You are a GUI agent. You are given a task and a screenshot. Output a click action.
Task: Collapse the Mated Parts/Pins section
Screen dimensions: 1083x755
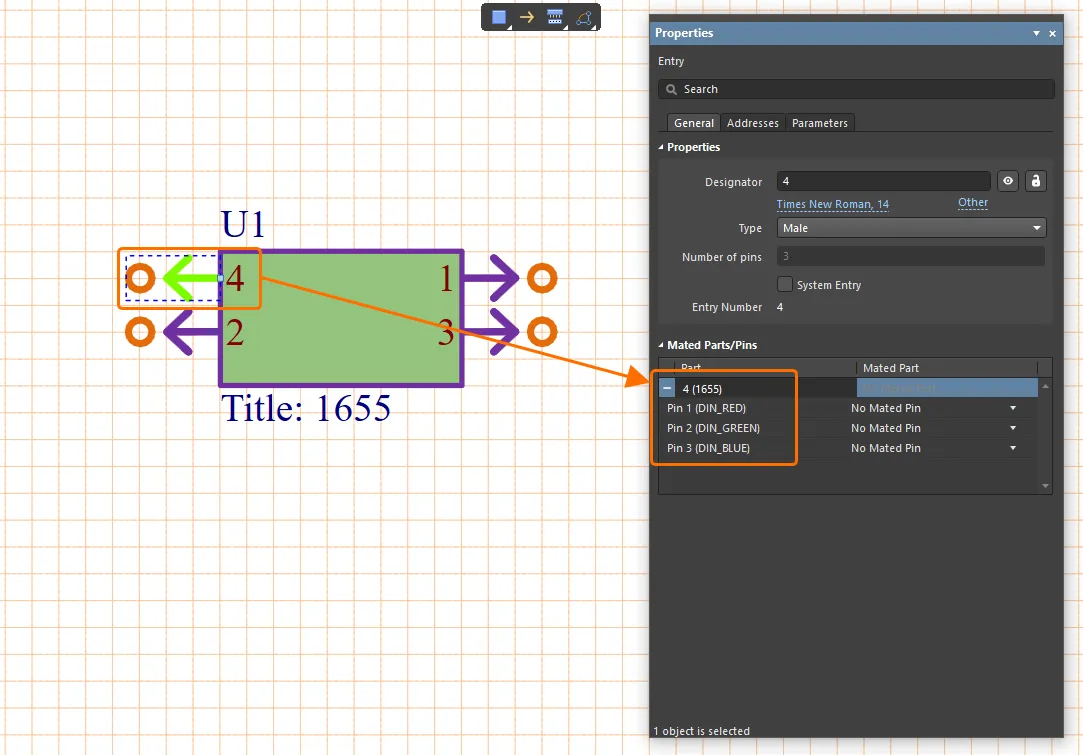tap(661, 345)
